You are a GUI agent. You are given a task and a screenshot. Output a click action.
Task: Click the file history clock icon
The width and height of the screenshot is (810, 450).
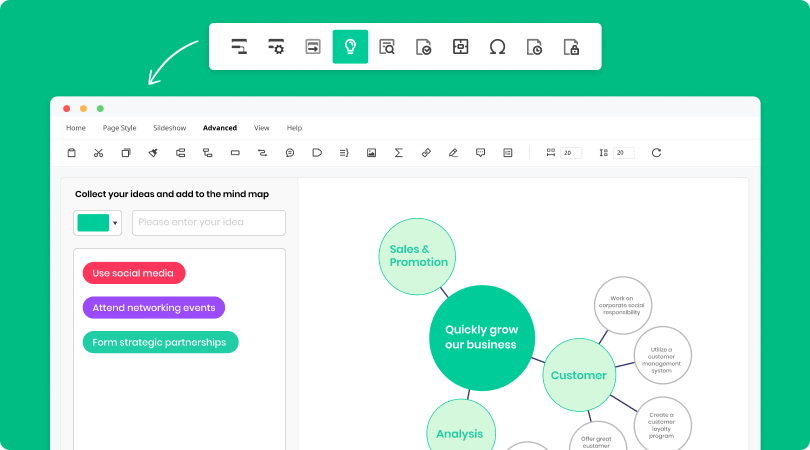point(534,46)
